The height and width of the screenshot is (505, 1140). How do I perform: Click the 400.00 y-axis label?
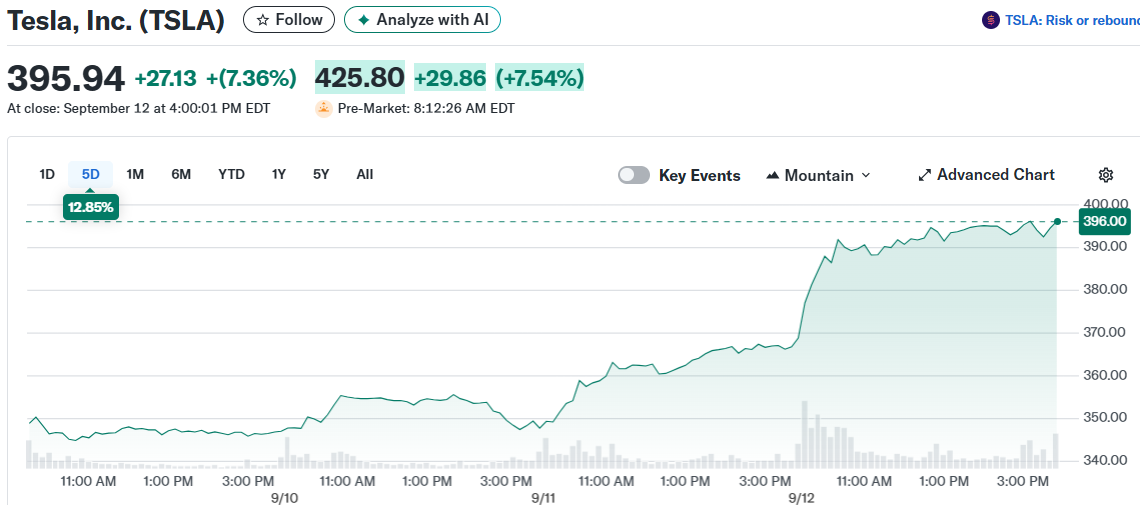click(x=1105, y=203)
